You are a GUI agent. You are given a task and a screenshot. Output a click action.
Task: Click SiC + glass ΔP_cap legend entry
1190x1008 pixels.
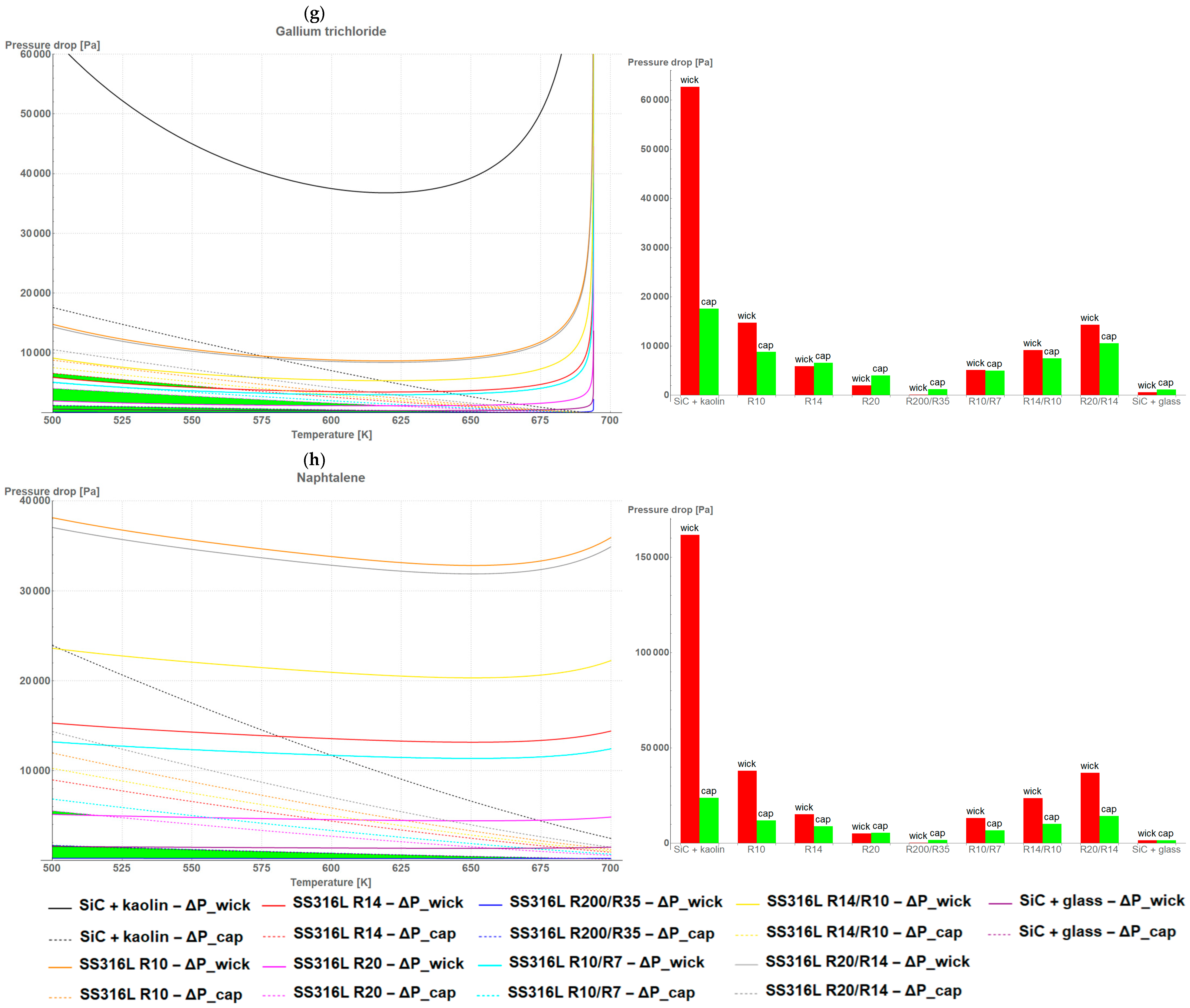(1097, 931)
